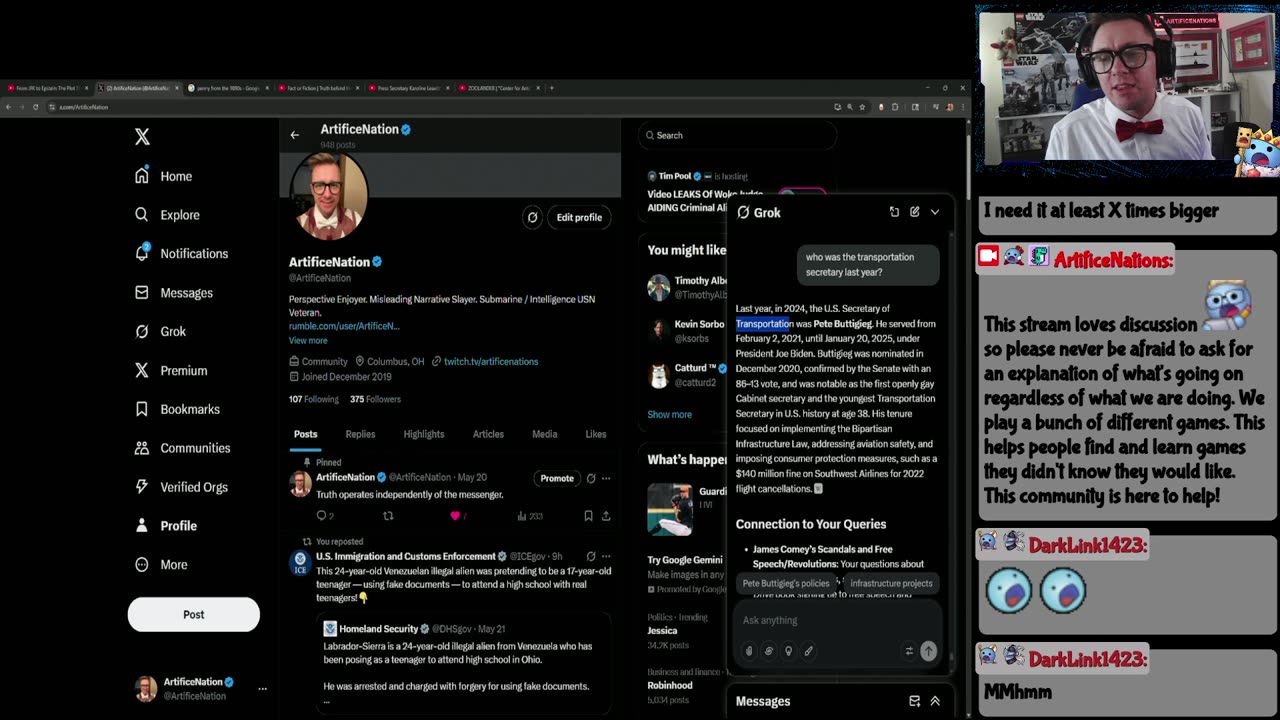The image size is (1280, 720).
Task: Click the Grok icon on the pinned post
Action: coord(591,478)
